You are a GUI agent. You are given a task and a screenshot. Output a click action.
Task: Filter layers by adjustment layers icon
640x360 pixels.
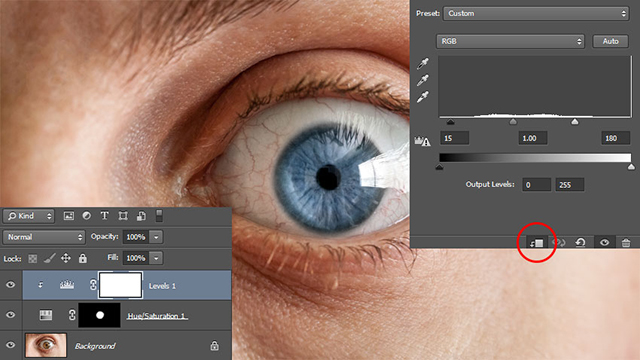coord(87,216)
